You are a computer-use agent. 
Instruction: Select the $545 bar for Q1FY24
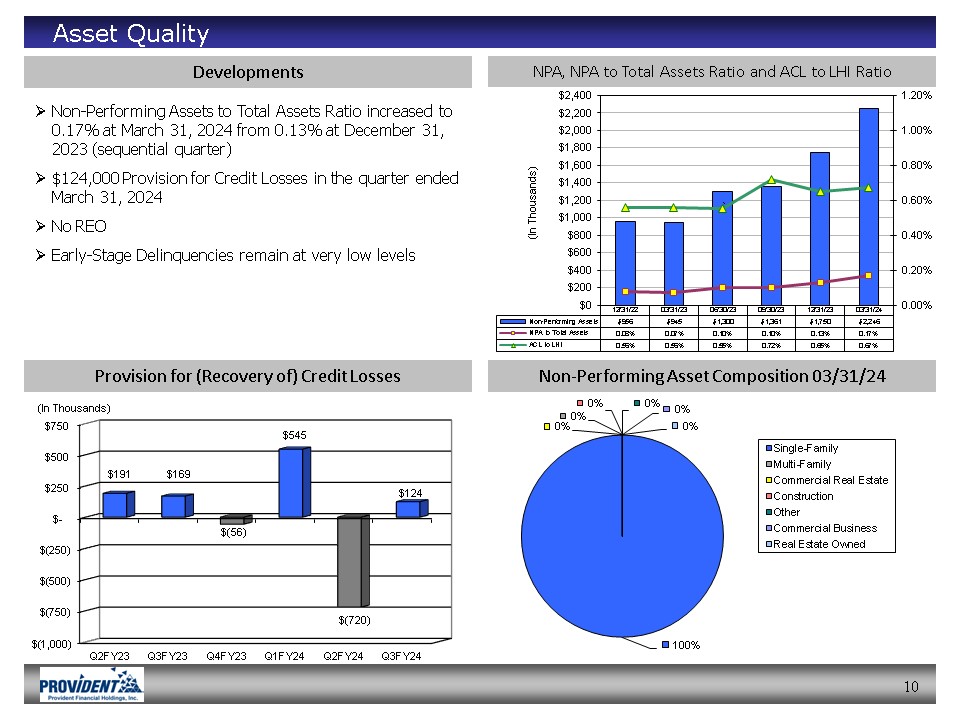293,483
